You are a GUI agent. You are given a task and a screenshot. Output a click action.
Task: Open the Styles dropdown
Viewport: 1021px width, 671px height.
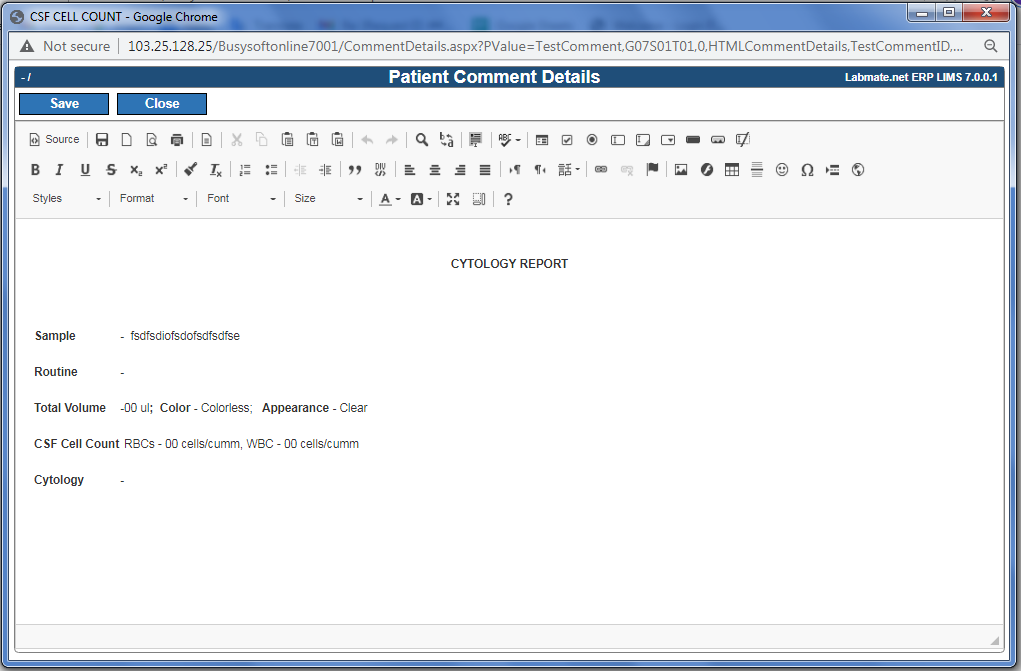tap(66, 199)
